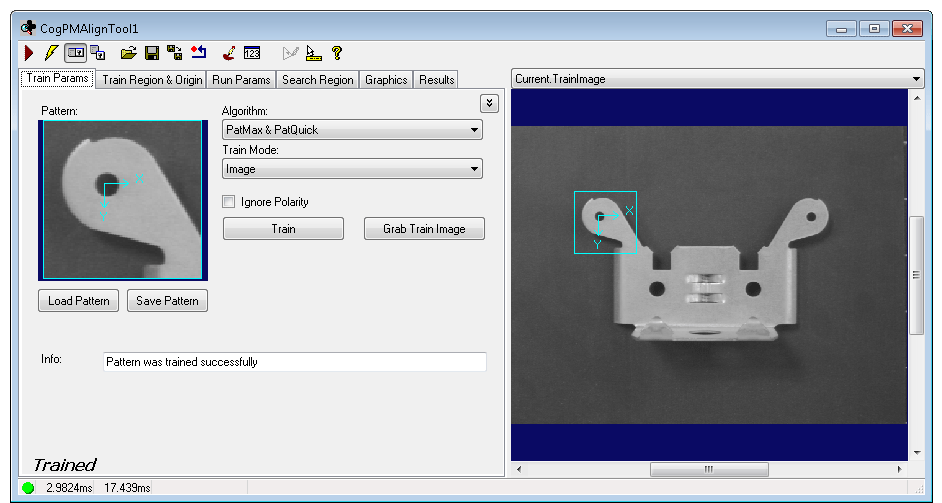This screenshot has height=503, width=942.
Task: Click the red paintbrush masking icon
Action: point(228,53)
